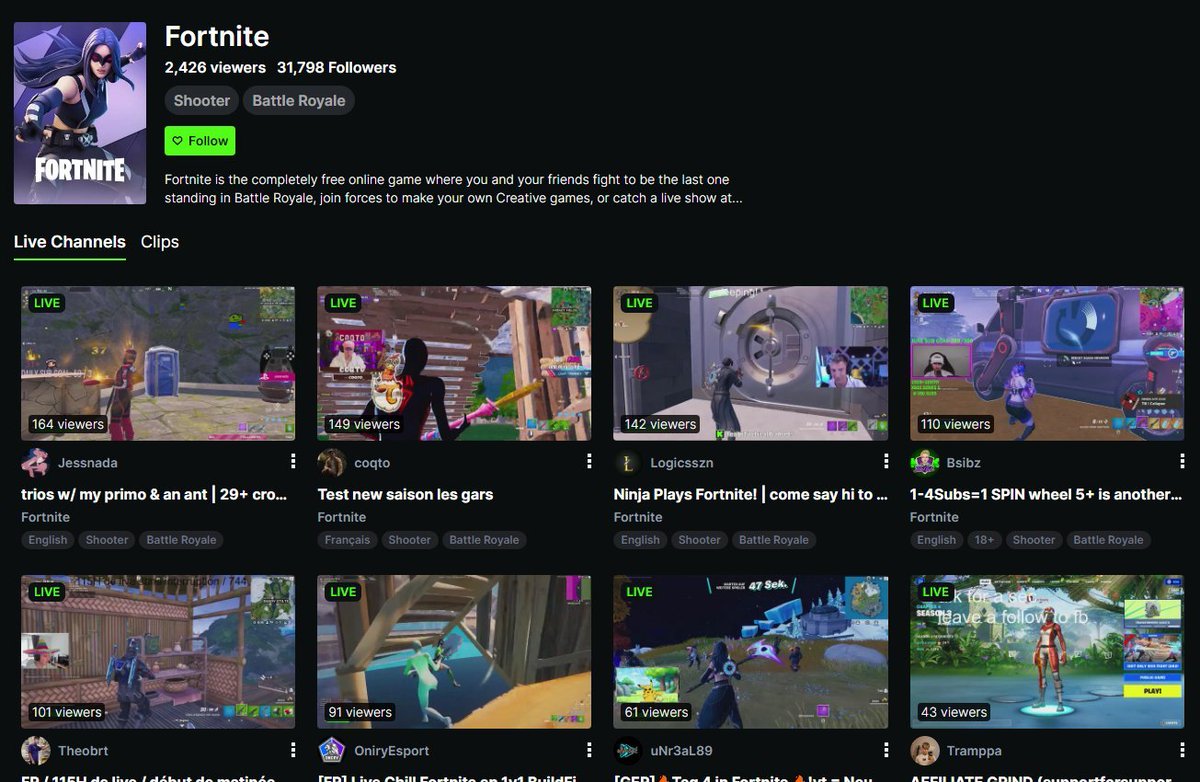Click Fortnite game link under coqto's stream

[342, 517]
